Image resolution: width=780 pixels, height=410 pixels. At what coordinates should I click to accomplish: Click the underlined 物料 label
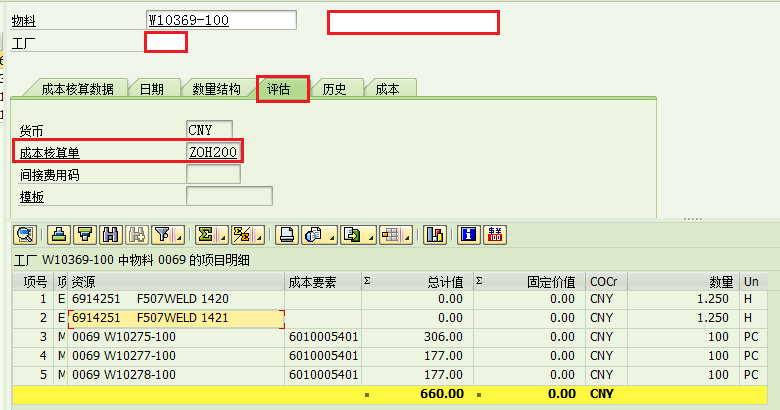click(x=23, y=21)
